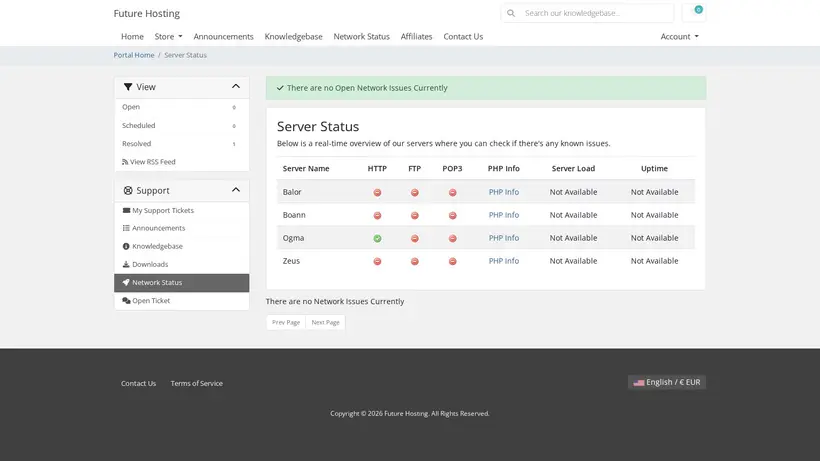820x461 pixels.
Task: Click Boann FTP status icon
Action: pos(415,215)
